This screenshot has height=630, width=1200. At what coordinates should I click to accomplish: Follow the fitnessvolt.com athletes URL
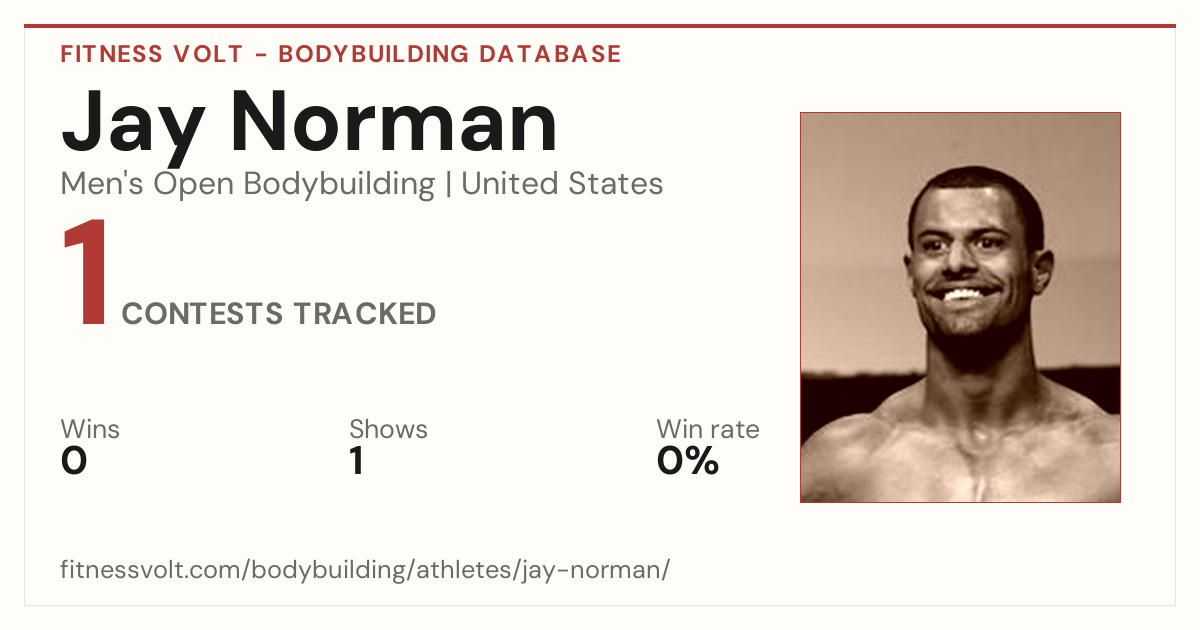pyautogui.click(x=365, y=571)
